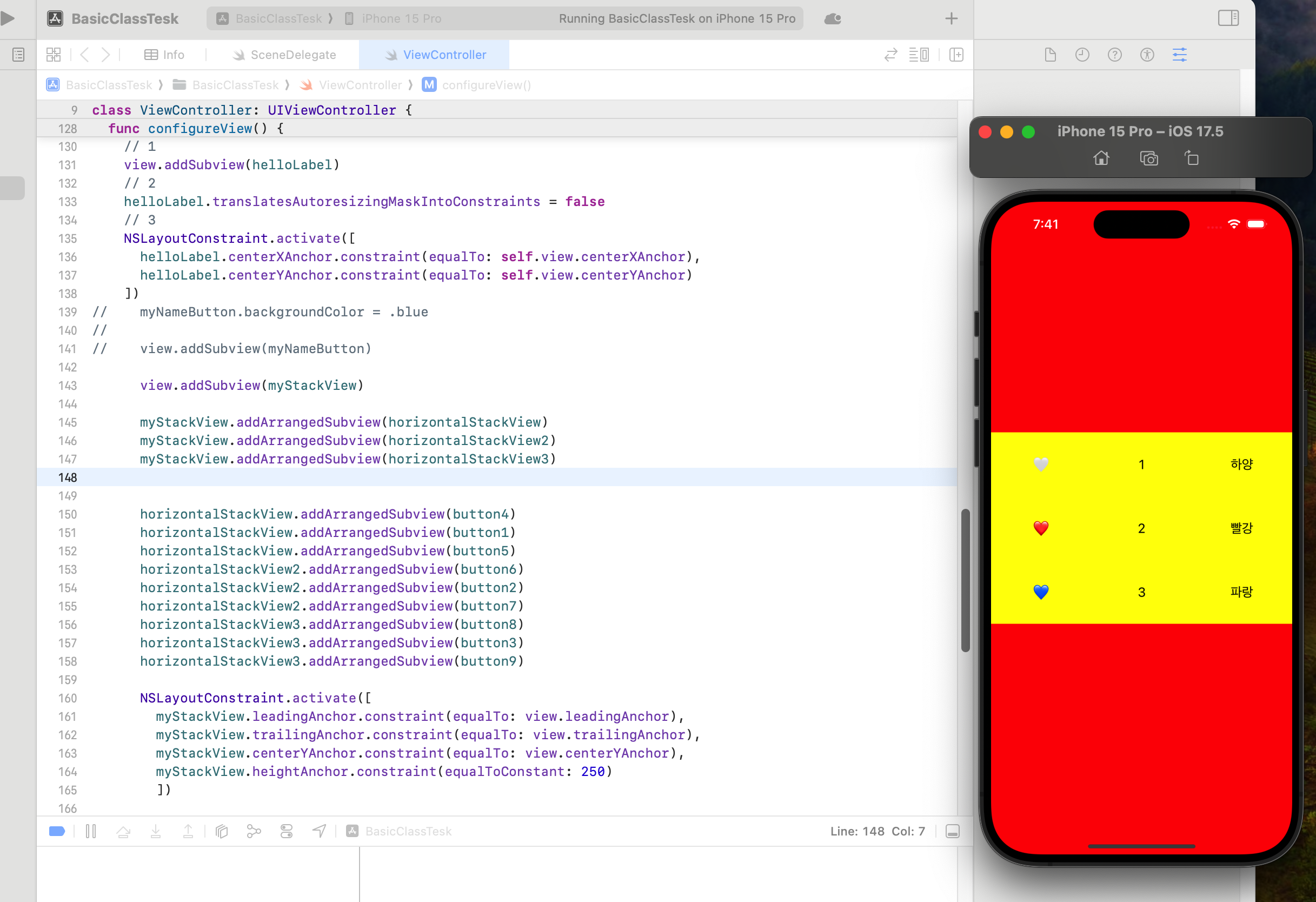Open the Debug View Hierarchy icon

point(222,831)
